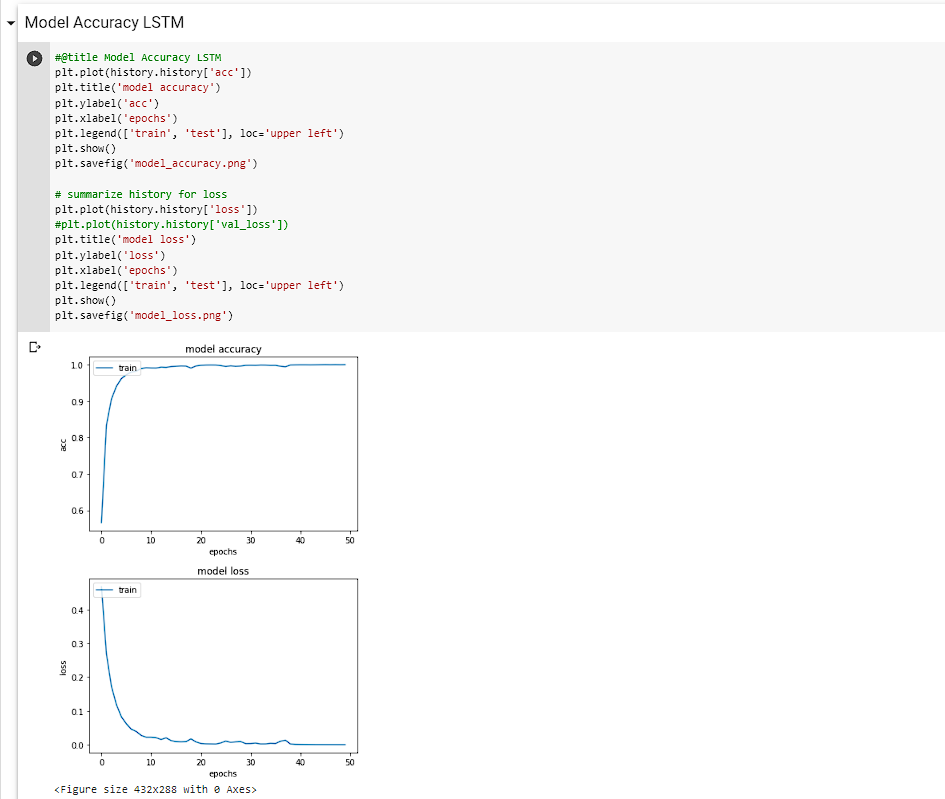Viewport: 945px width, 799px height.
Task: Click the line plt.title('model loss')
Action: point(125,239)
